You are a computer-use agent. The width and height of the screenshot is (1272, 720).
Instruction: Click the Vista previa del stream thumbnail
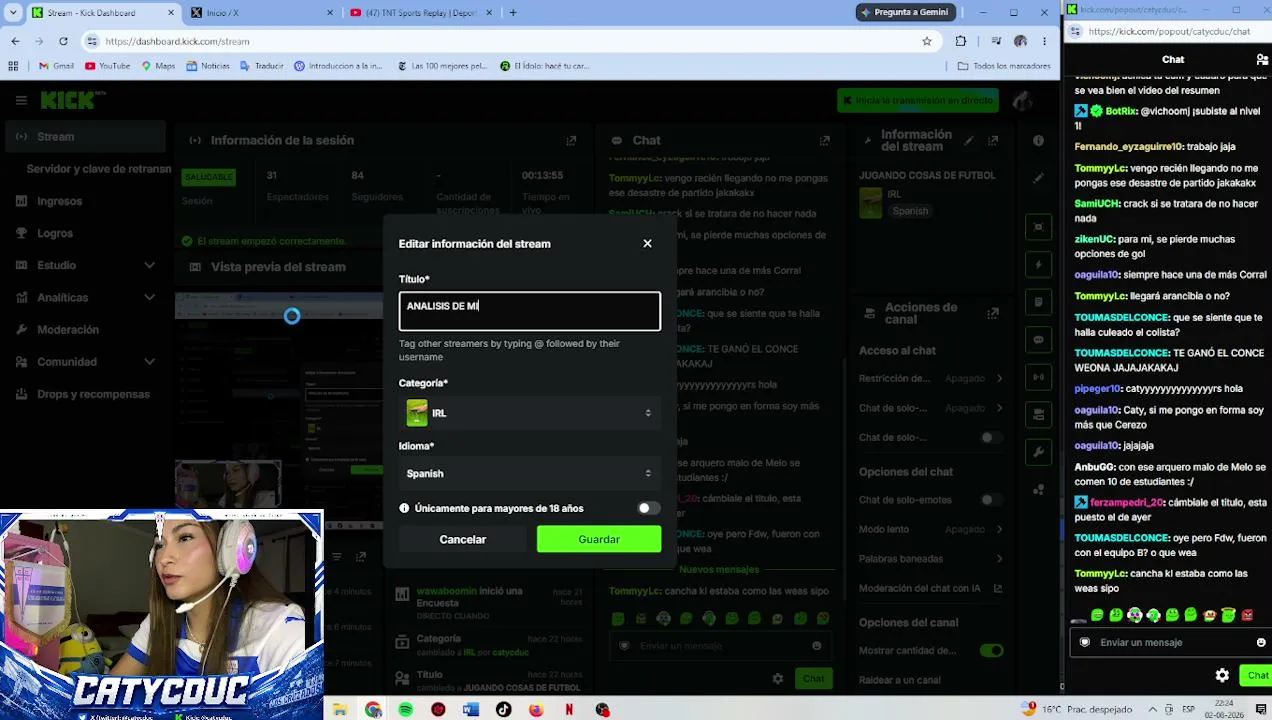(279, 400)
